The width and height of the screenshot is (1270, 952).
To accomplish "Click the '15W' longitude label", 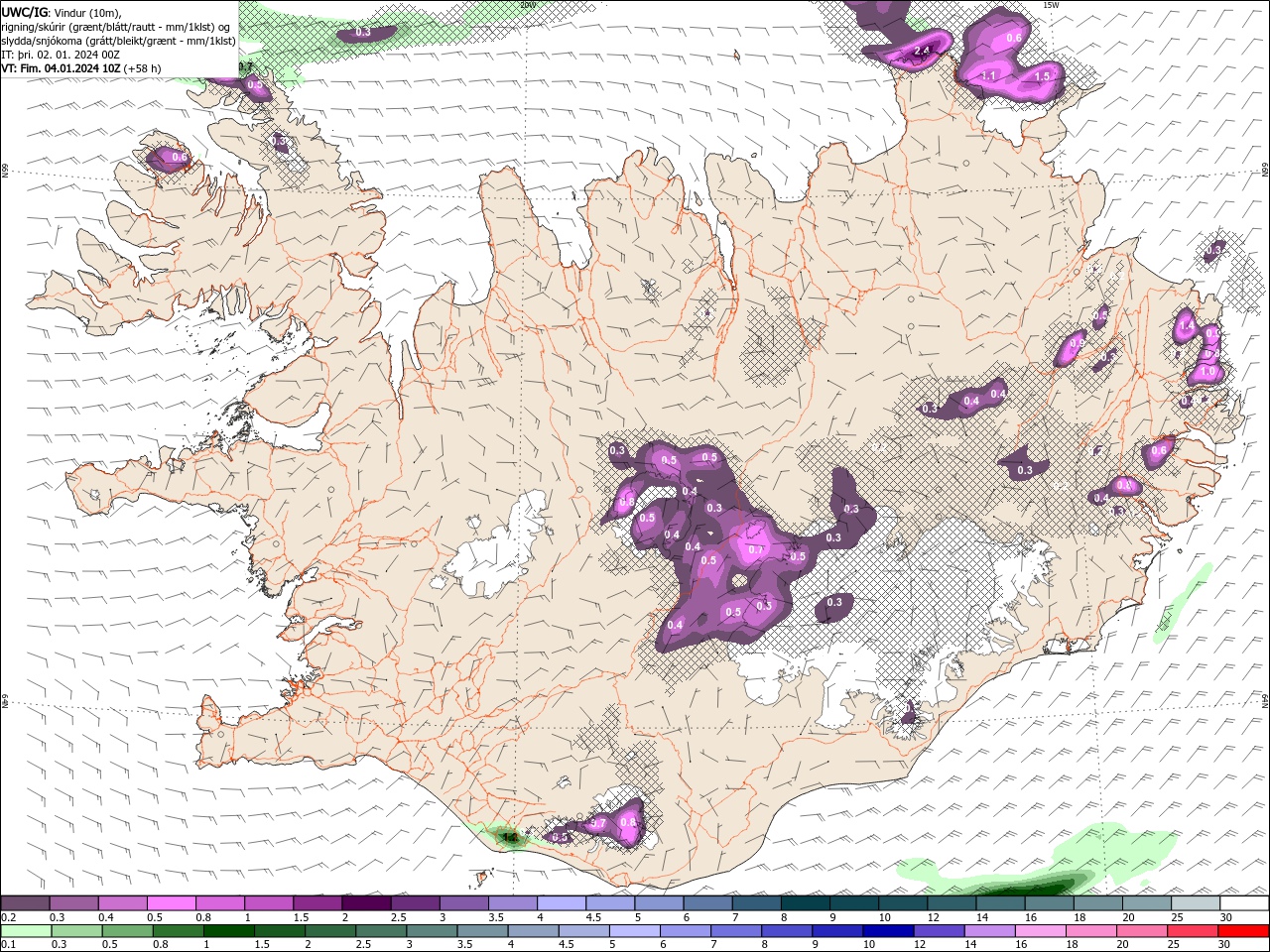I will (x=1051, y=4).
